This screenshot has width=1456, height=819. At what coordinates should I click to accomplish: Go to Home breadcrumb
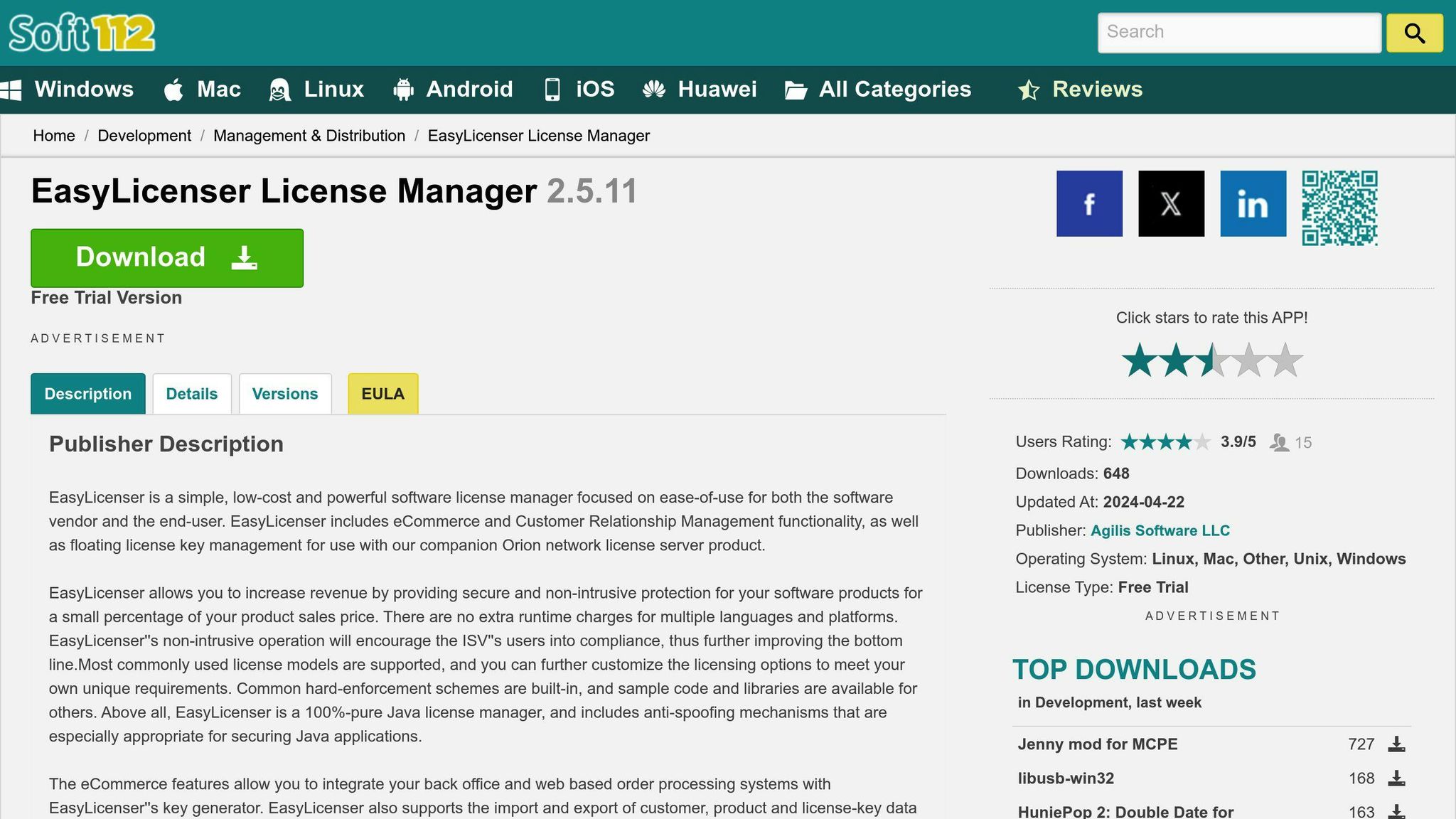tap(54, 136)
